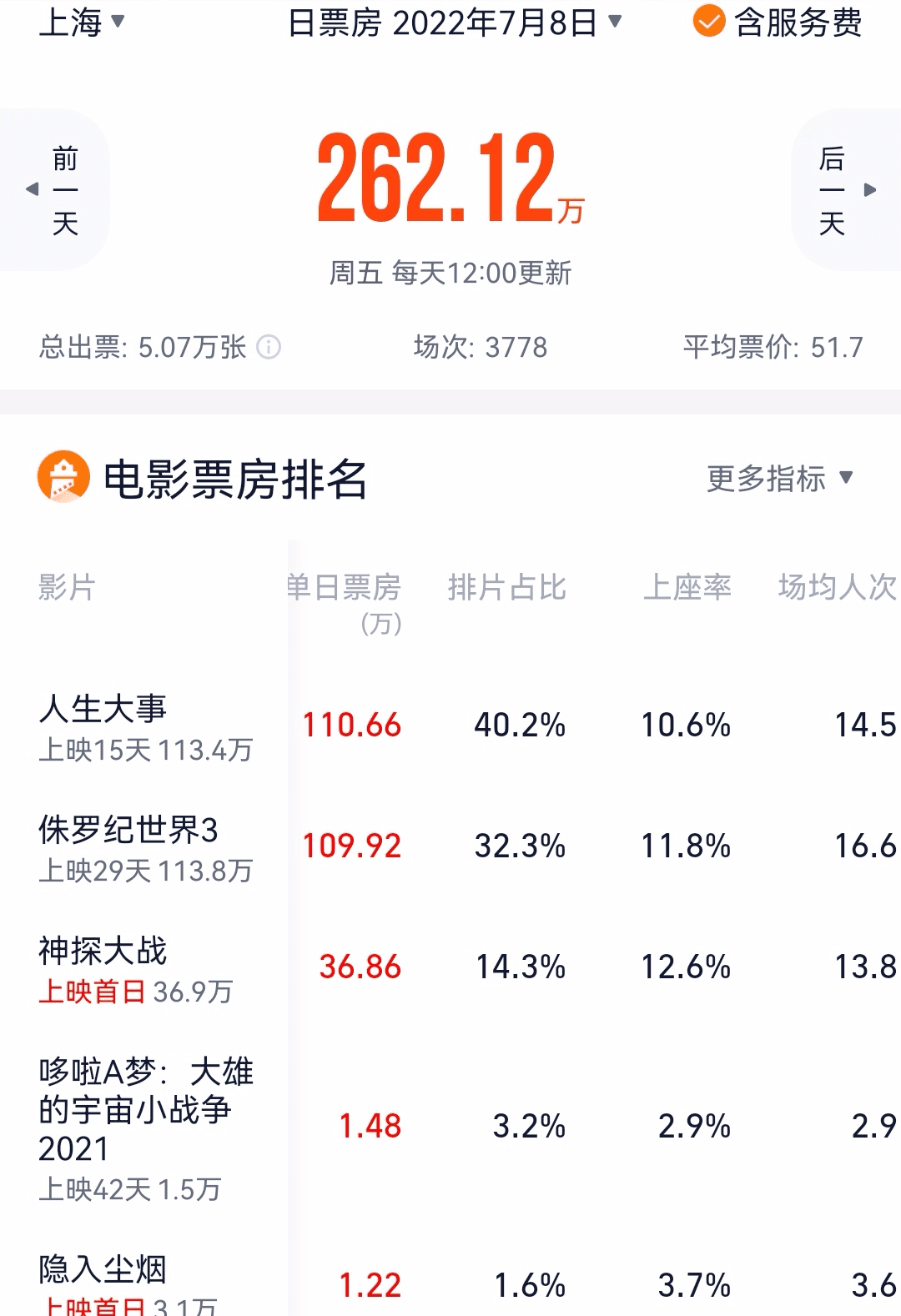The image size is (901, 1316).
Task: Go to next day with 后一天 button
Action: pyautogui.click(x=846, y=189)
